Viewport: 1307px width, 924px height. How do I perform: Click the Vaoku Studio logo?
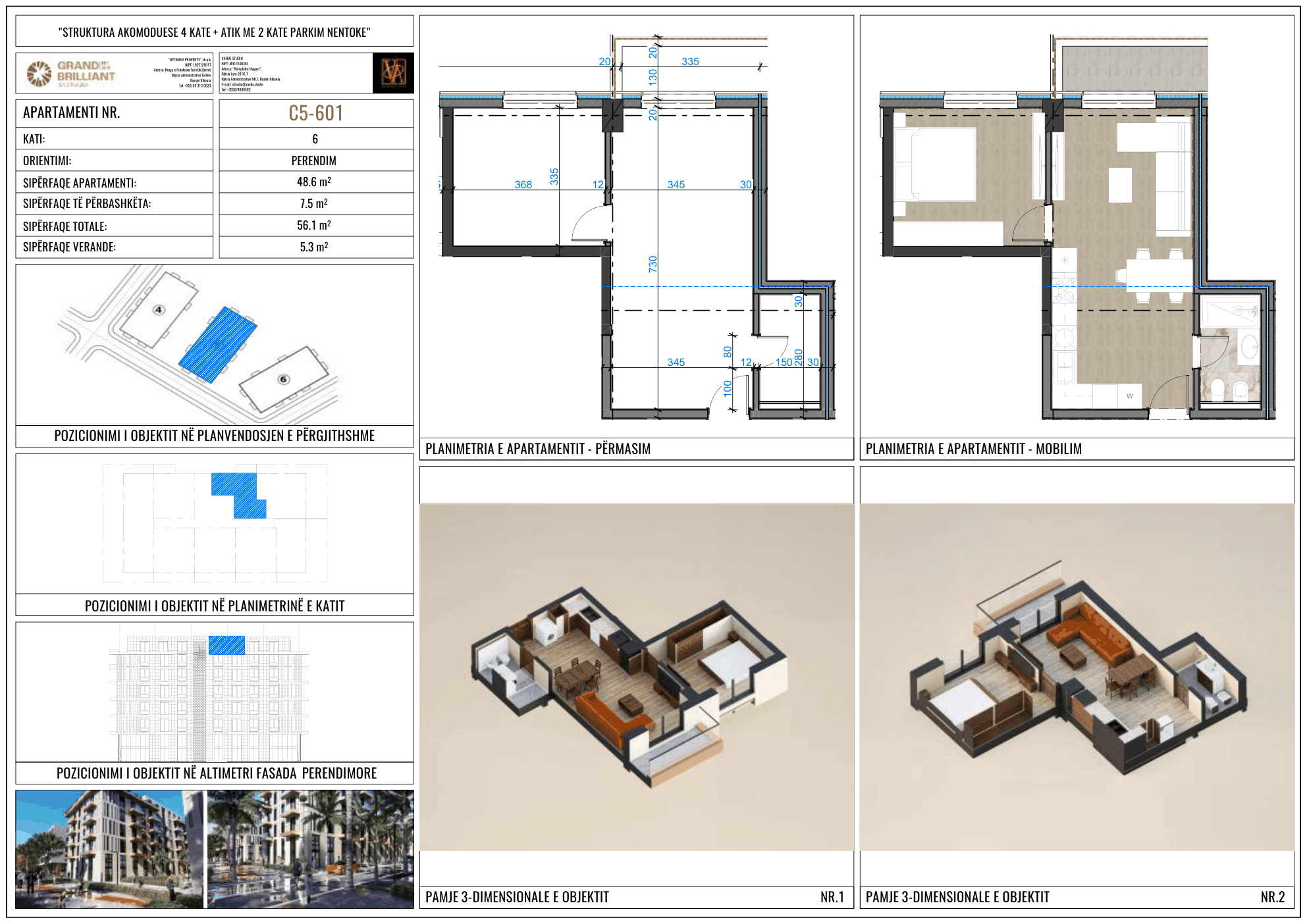pos(393,72)
